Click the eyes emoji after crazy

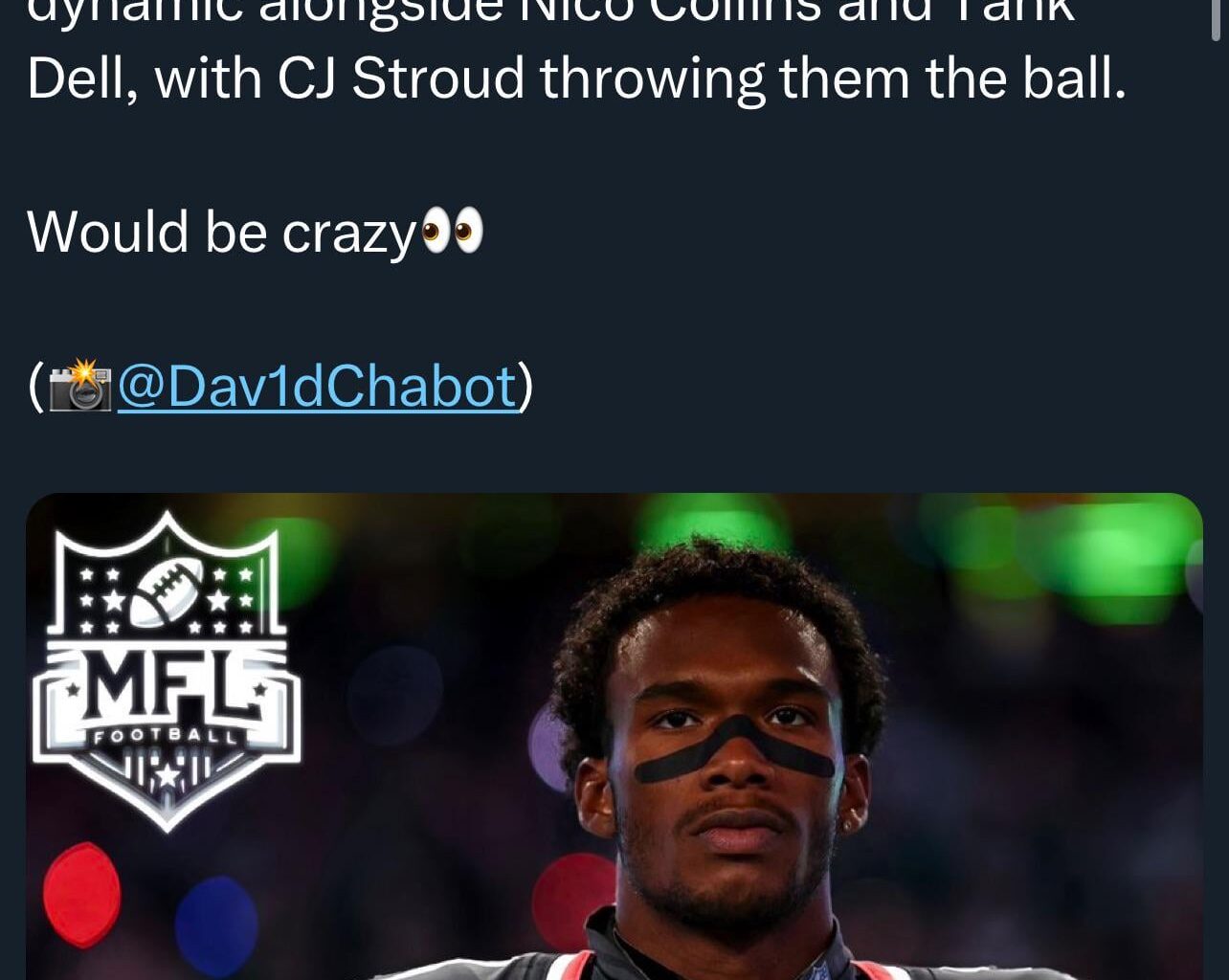(x=453, y=231)
